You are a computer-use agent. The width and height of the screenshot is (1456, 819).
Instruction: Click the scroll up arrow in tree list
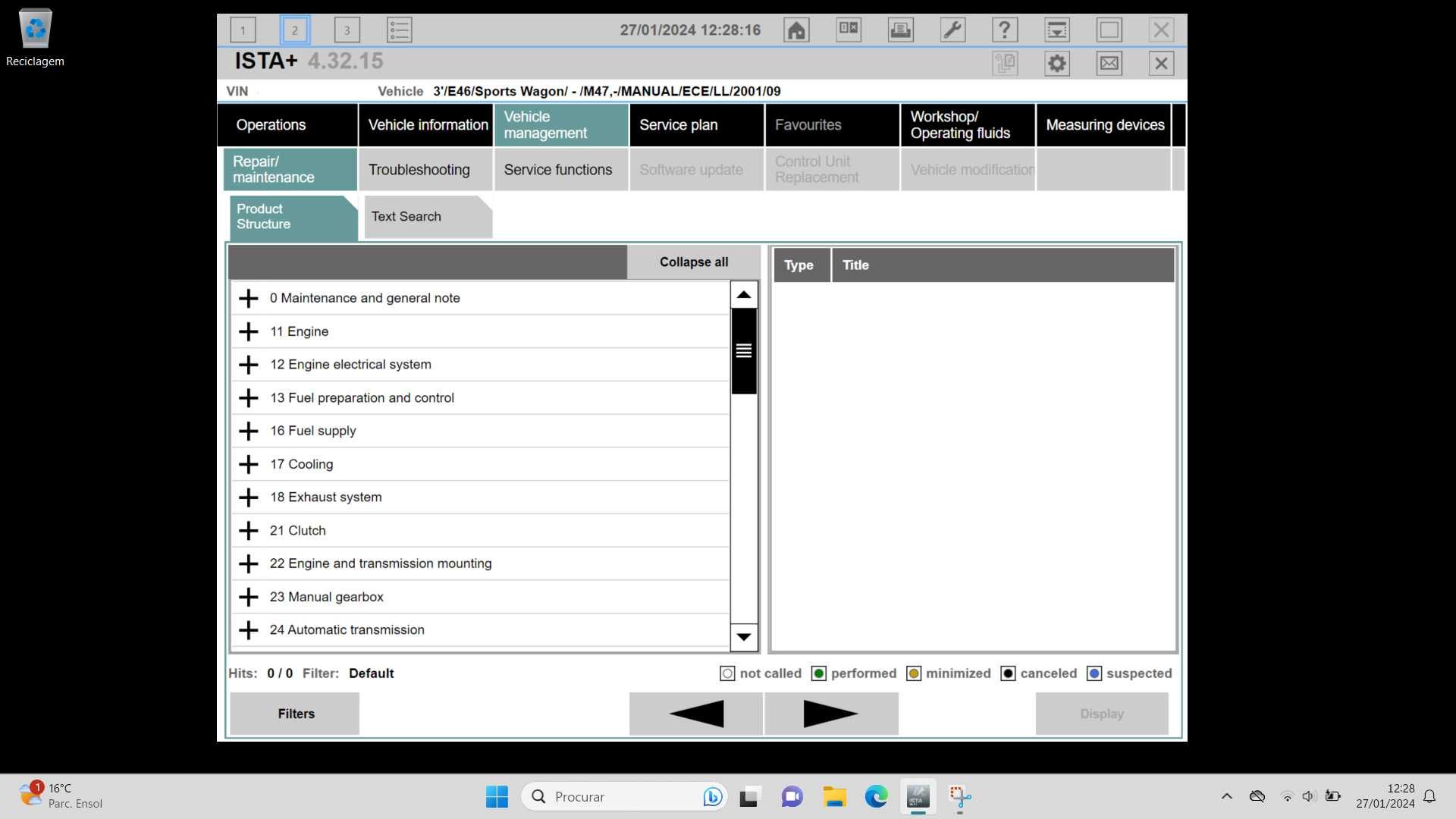click(x=744, y=294)
